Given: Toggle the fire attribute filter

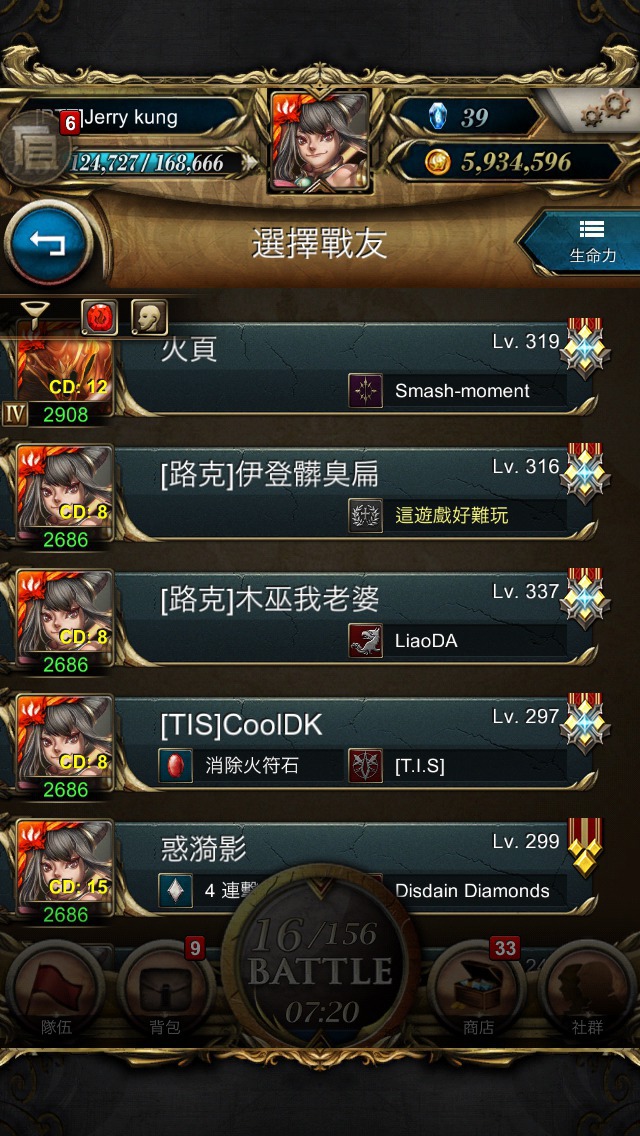Looking at the screenshot, I should point(99,317).
